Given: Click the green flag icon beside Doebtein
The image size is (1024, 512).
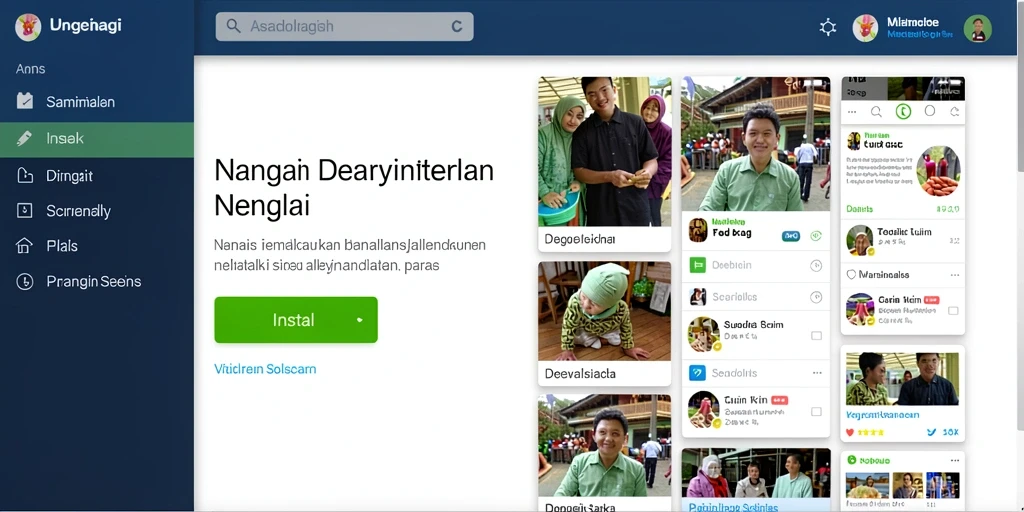Looking at the screenshot, I should pos(697,265).
